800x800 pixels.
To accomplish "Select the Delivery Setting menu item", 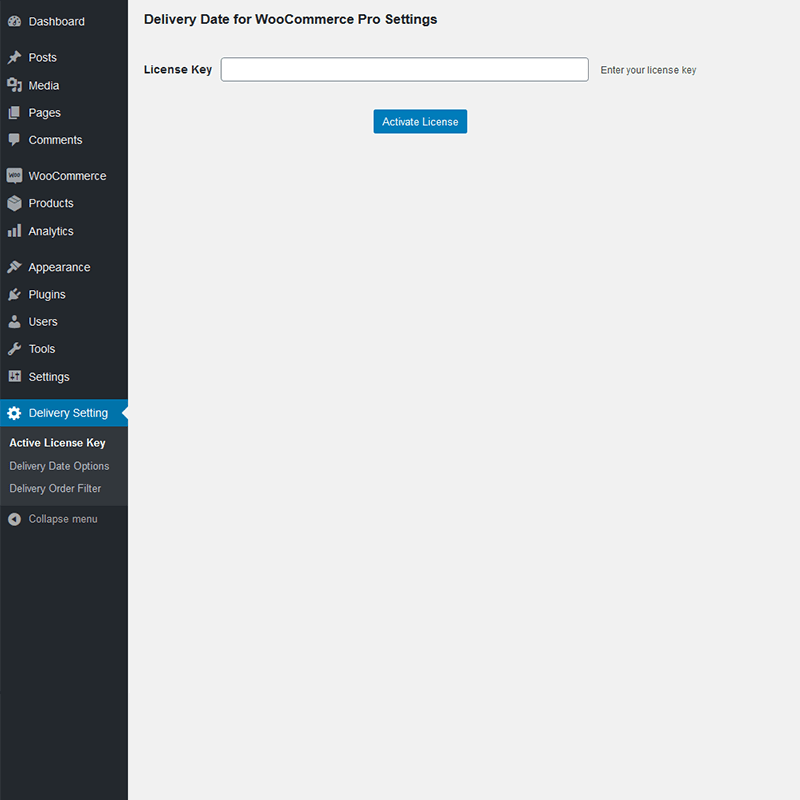I will pos(67,413).
